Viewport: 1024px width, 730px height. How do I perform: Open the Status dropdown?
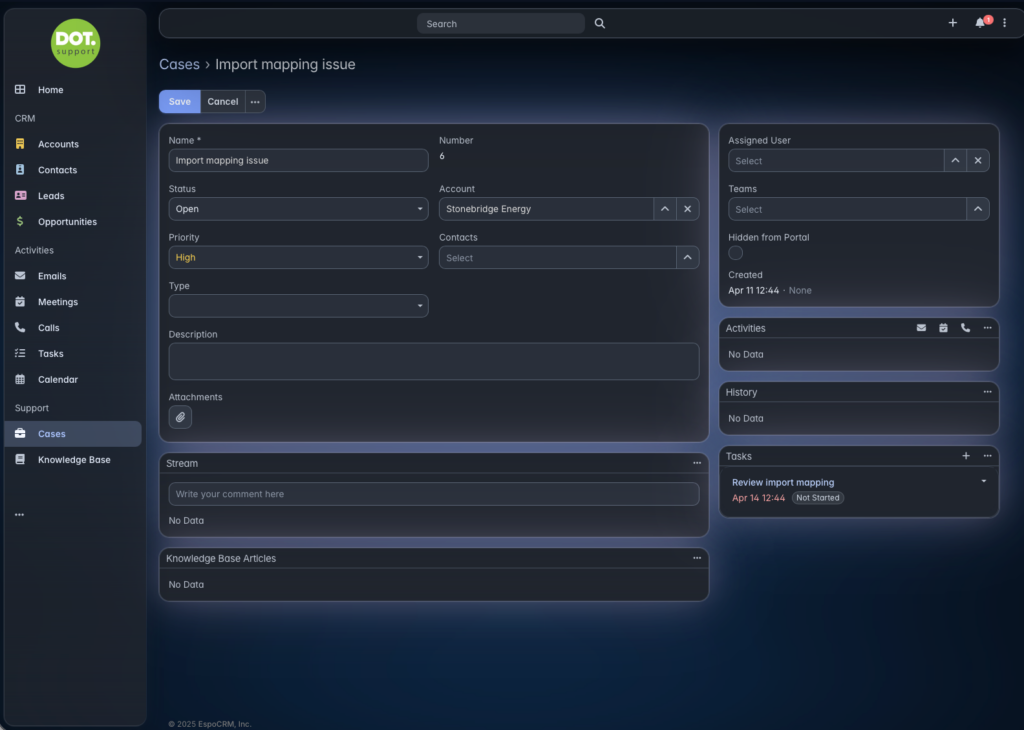[298, 209]
